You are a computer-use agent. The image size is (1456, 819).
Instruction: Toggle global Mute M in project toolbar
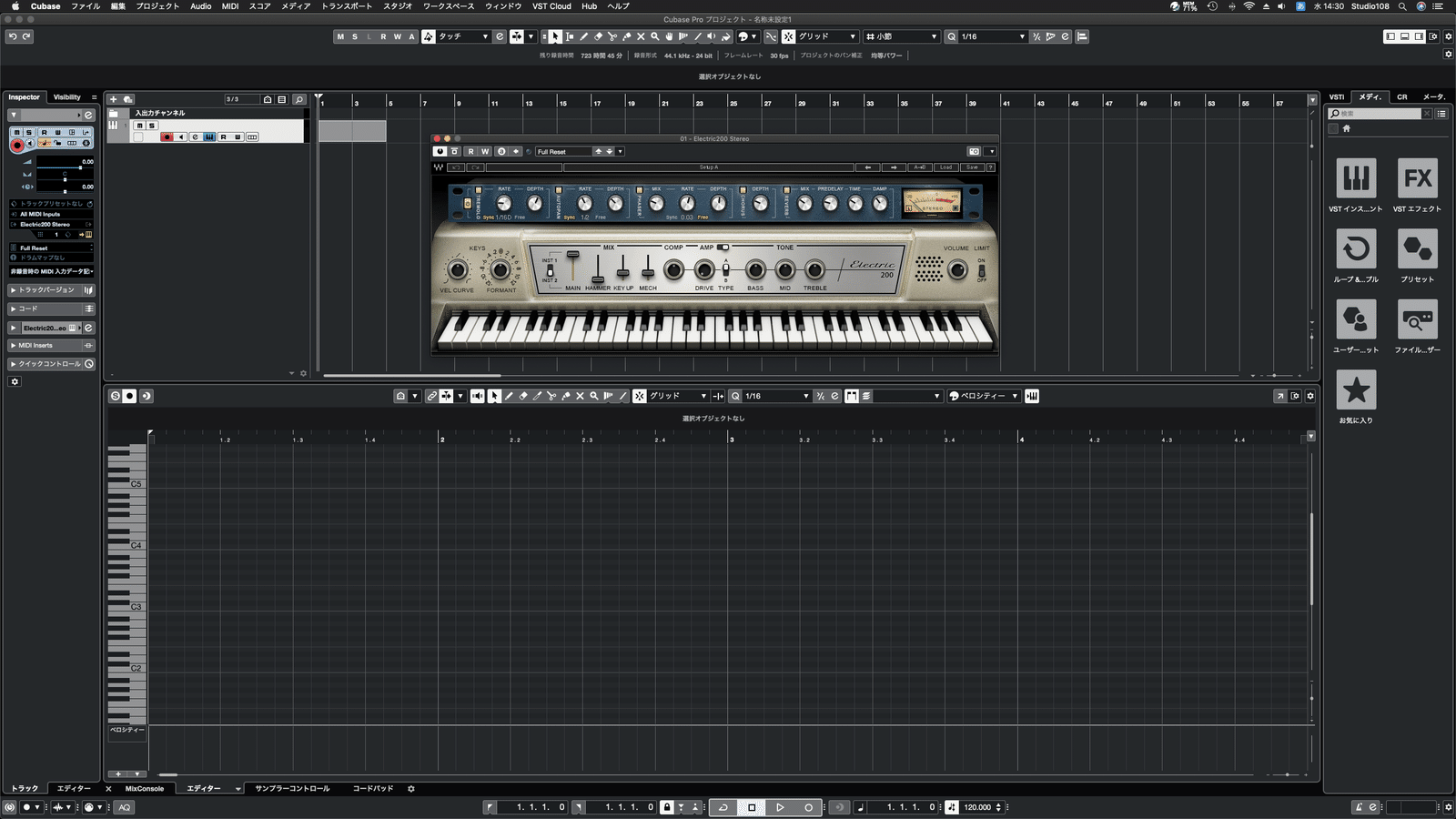tap(340, 36)
